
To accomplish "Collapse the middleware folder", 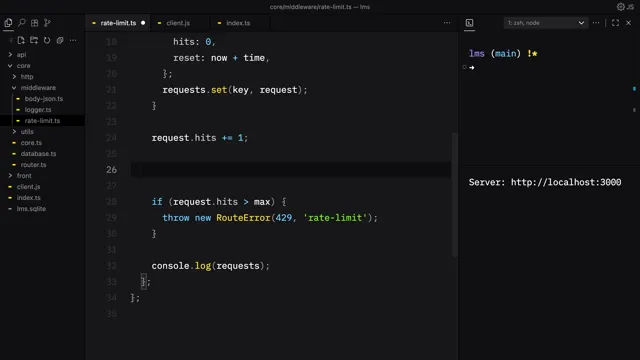I will (x=38, y=88).
